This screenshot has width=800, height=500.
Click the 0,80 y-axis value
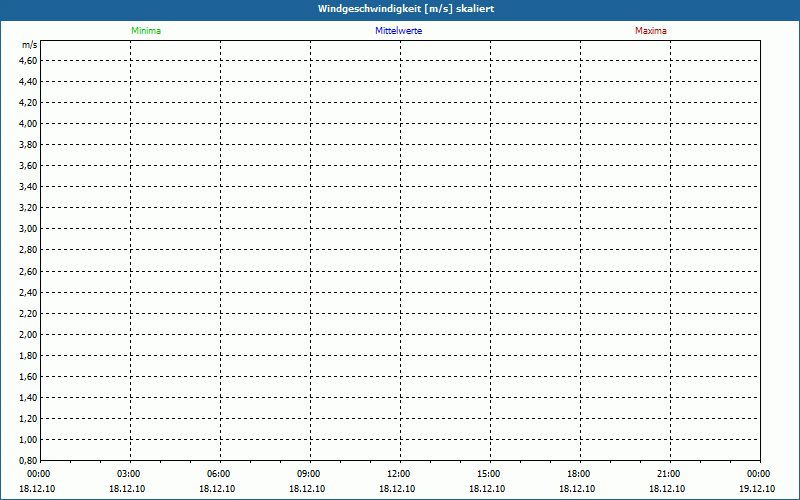click(28, 461)
